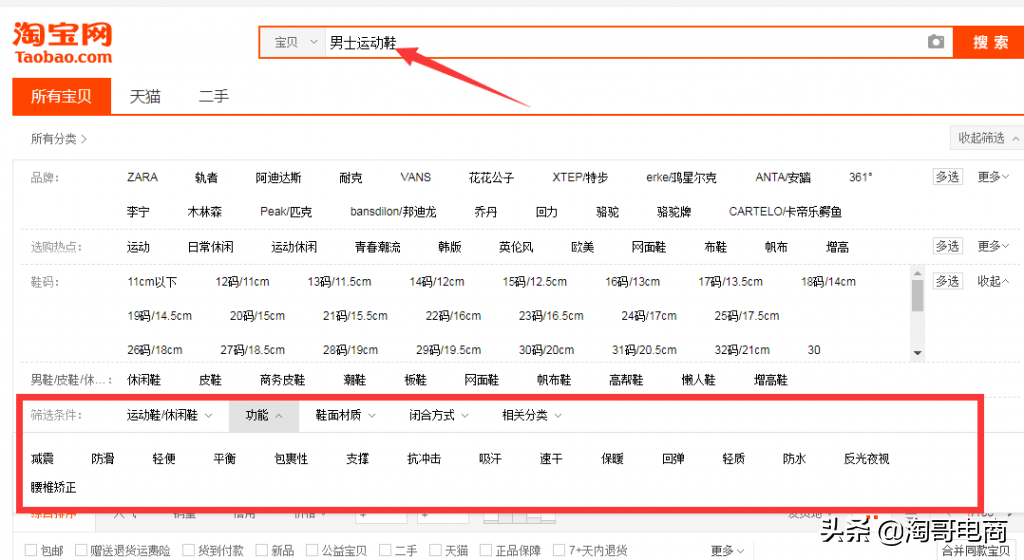1024x560 pixels.
Task: Click the camera image-search icon
Action: click(x=935, y=42)
